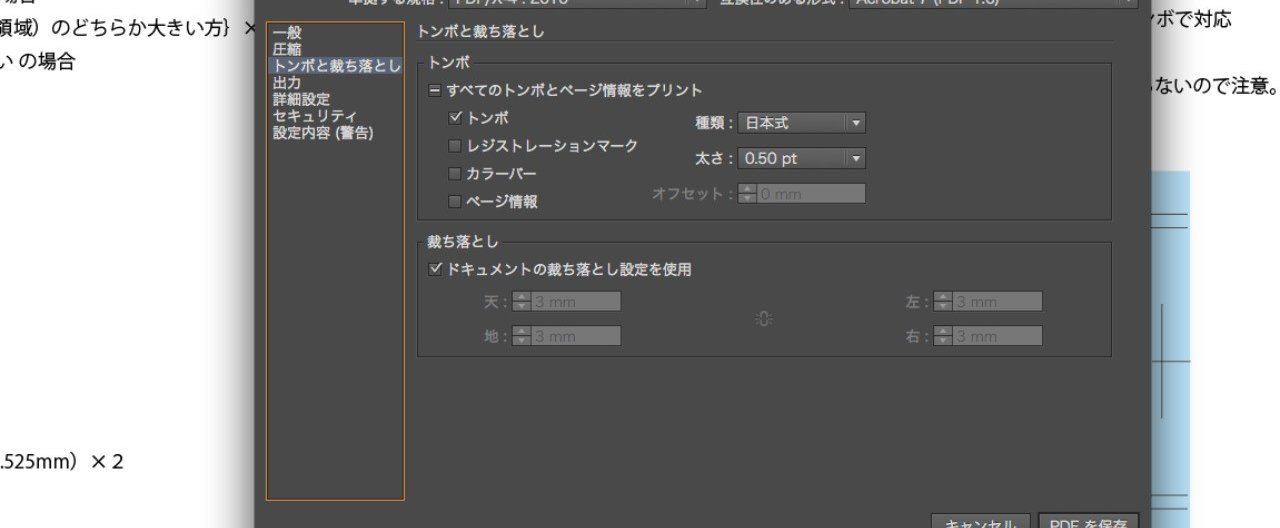The width and height of the screenshot is (1280, 528).
Task: Click the 右 3 mm bleed field
Action: pos(998,336)
